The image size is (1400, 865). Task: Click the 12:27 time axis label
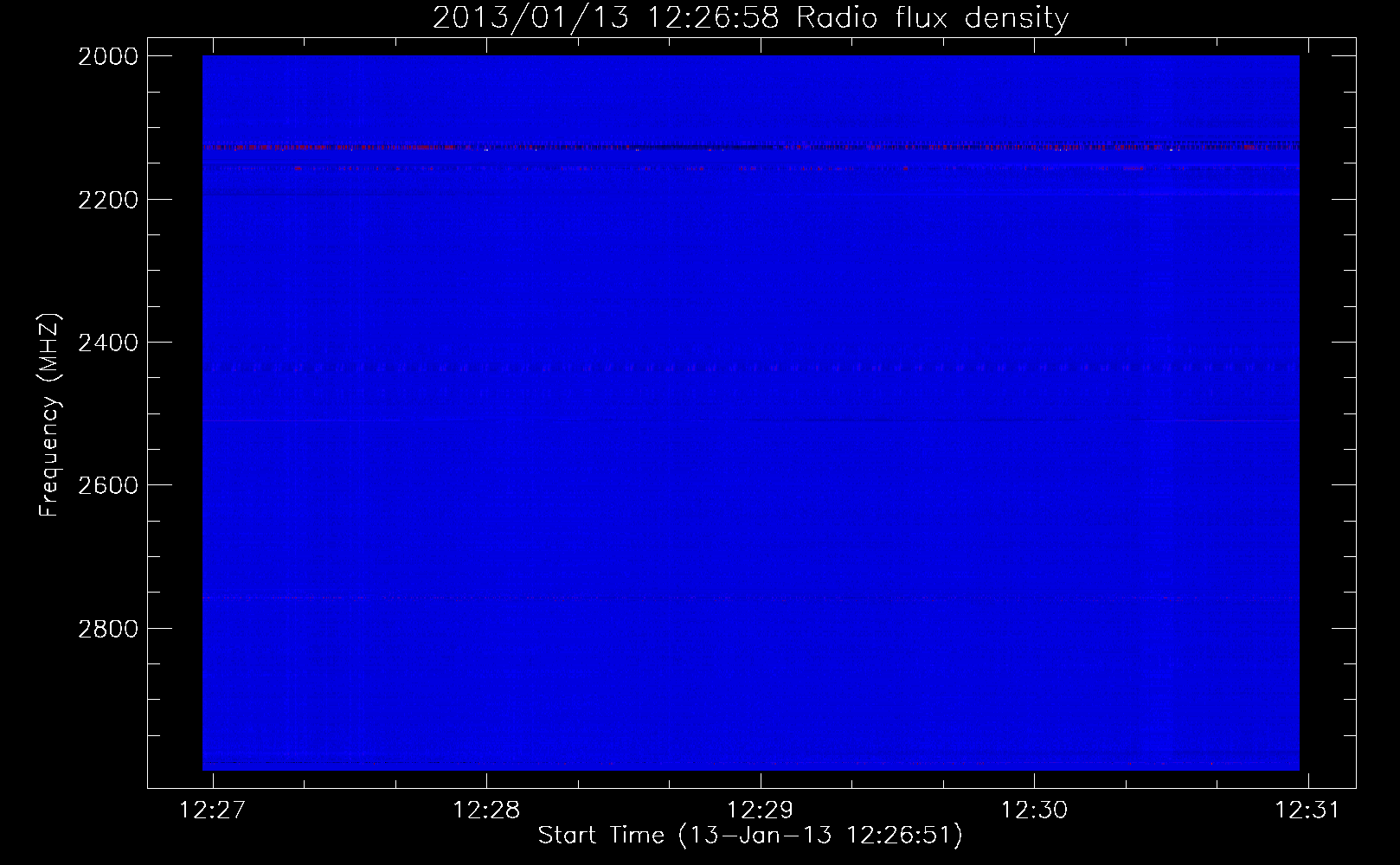[212, 810]
